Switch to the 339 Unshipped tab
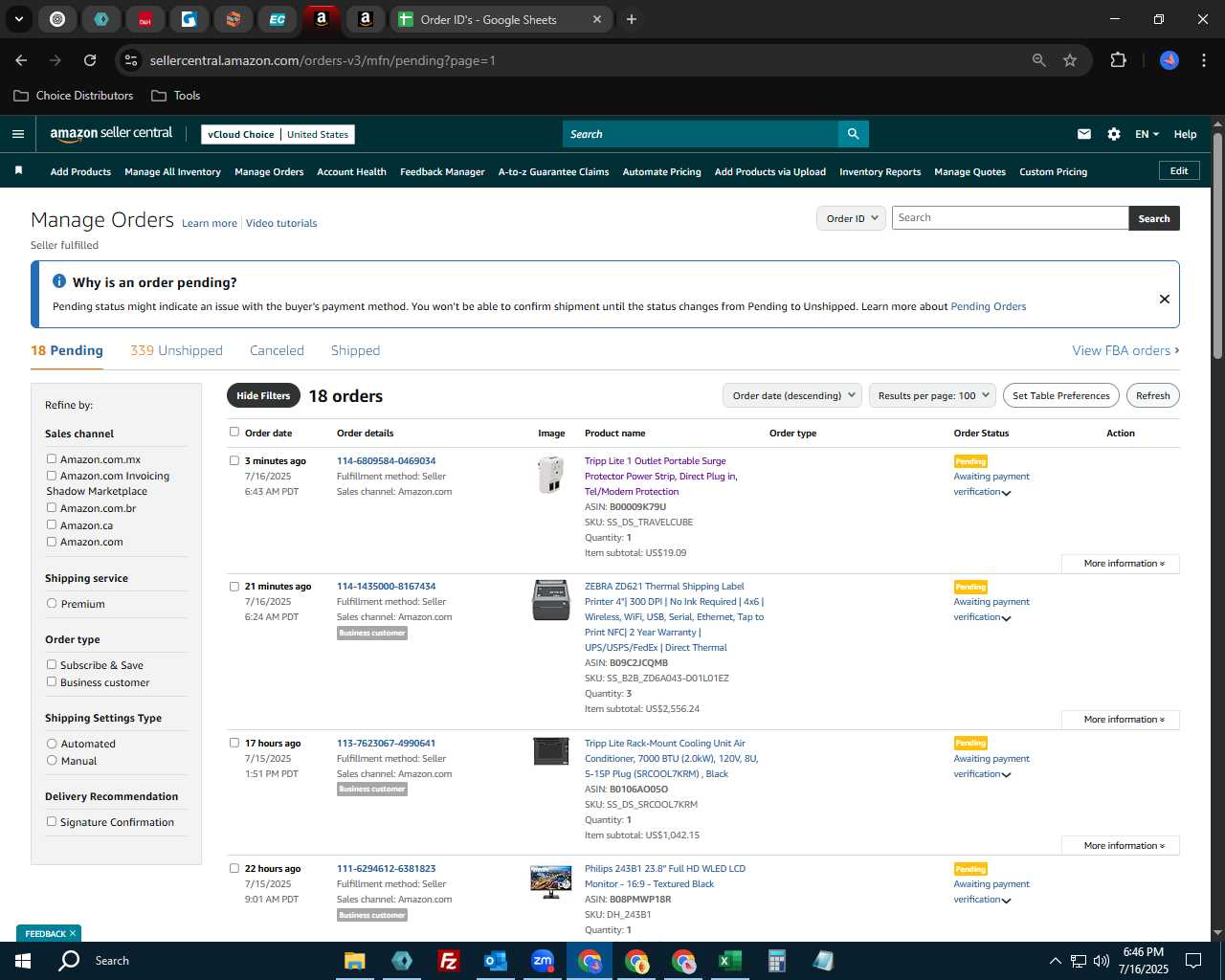 click(176, 350)
